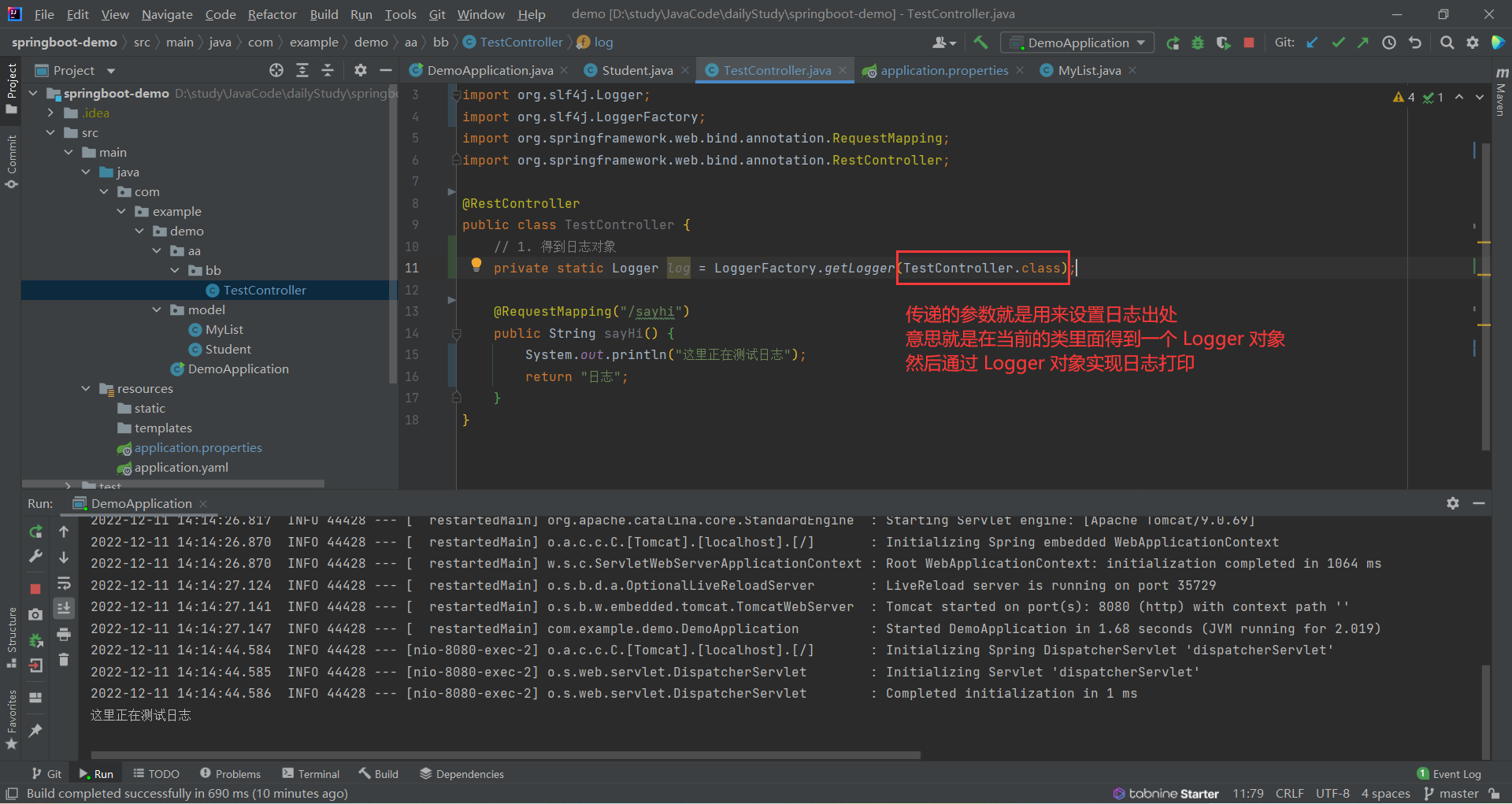
Task: Open the Navigate menu
Action: click(x=167, y=14)
